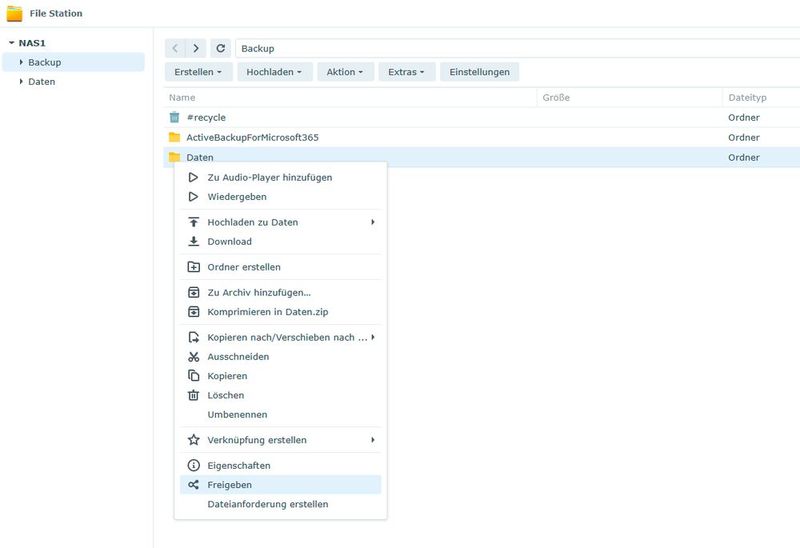Viewport: 800px width, 548px height.
Task: Select NAS1 root in sidebar tree
Action: click(32, 43)
